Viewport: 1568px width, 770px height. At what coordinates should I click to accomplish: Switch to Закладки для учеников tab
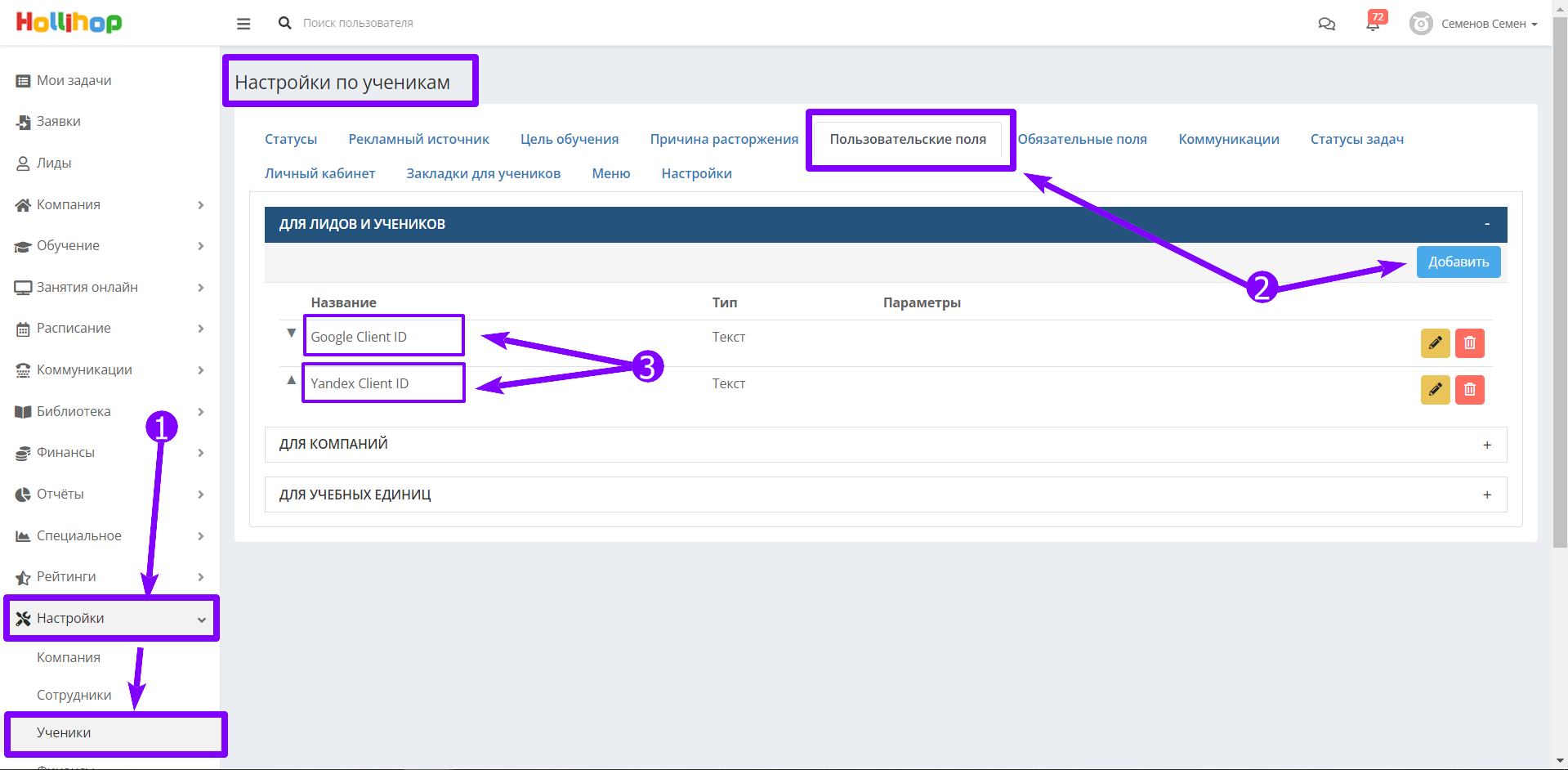coord(484,173)
